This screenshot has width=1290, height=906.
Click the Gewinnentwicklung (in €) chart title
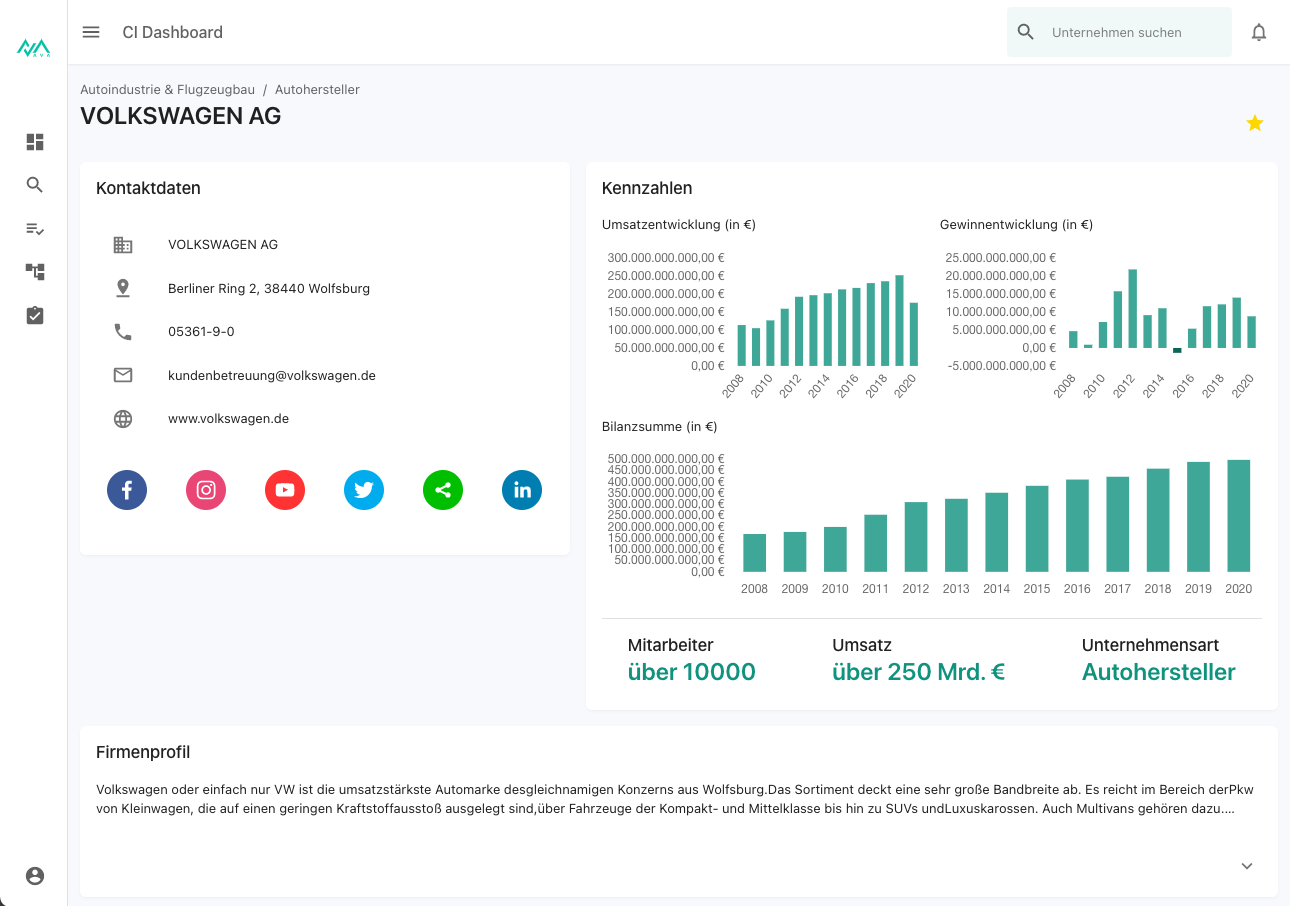point(1016,225)
